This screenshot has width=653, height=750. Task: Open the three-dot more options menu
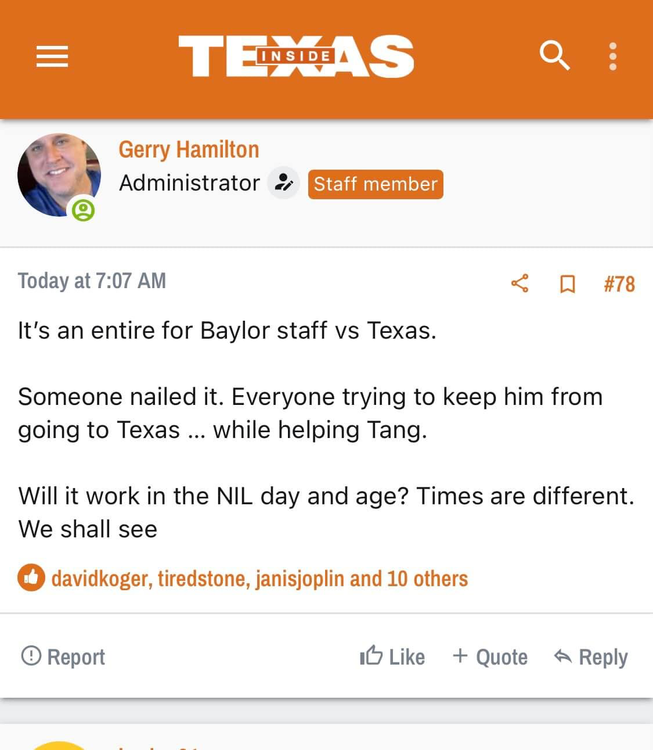coord(612,56)
